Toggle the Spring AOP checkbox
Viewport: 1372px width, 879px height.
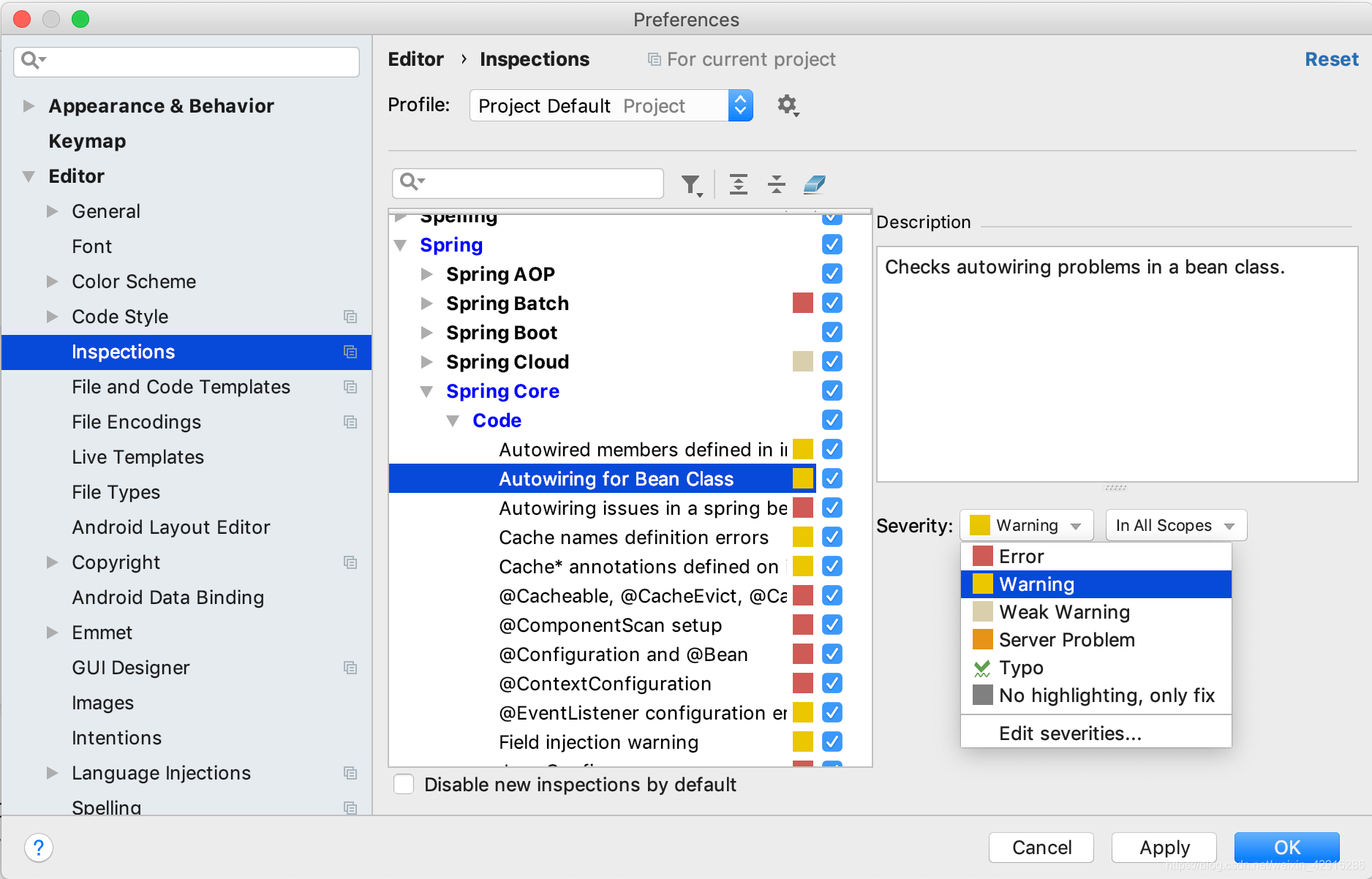(832, 273)
